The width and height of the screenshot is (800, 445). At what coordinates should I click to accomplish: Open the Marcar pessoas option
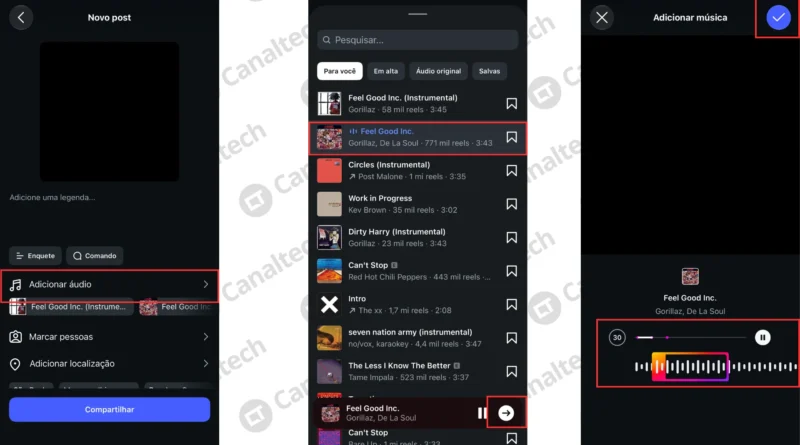pos(109,337)
